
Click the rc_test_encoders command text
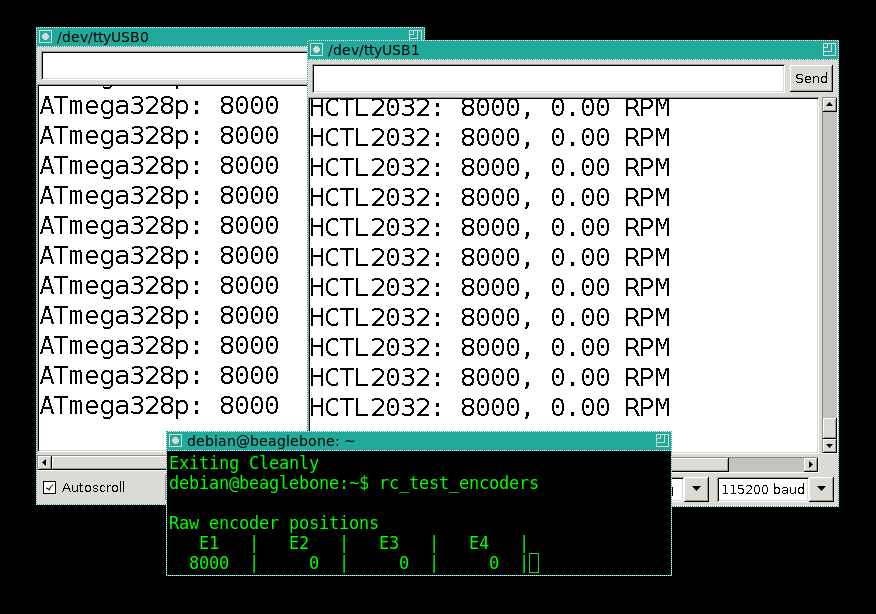[459, 483]
